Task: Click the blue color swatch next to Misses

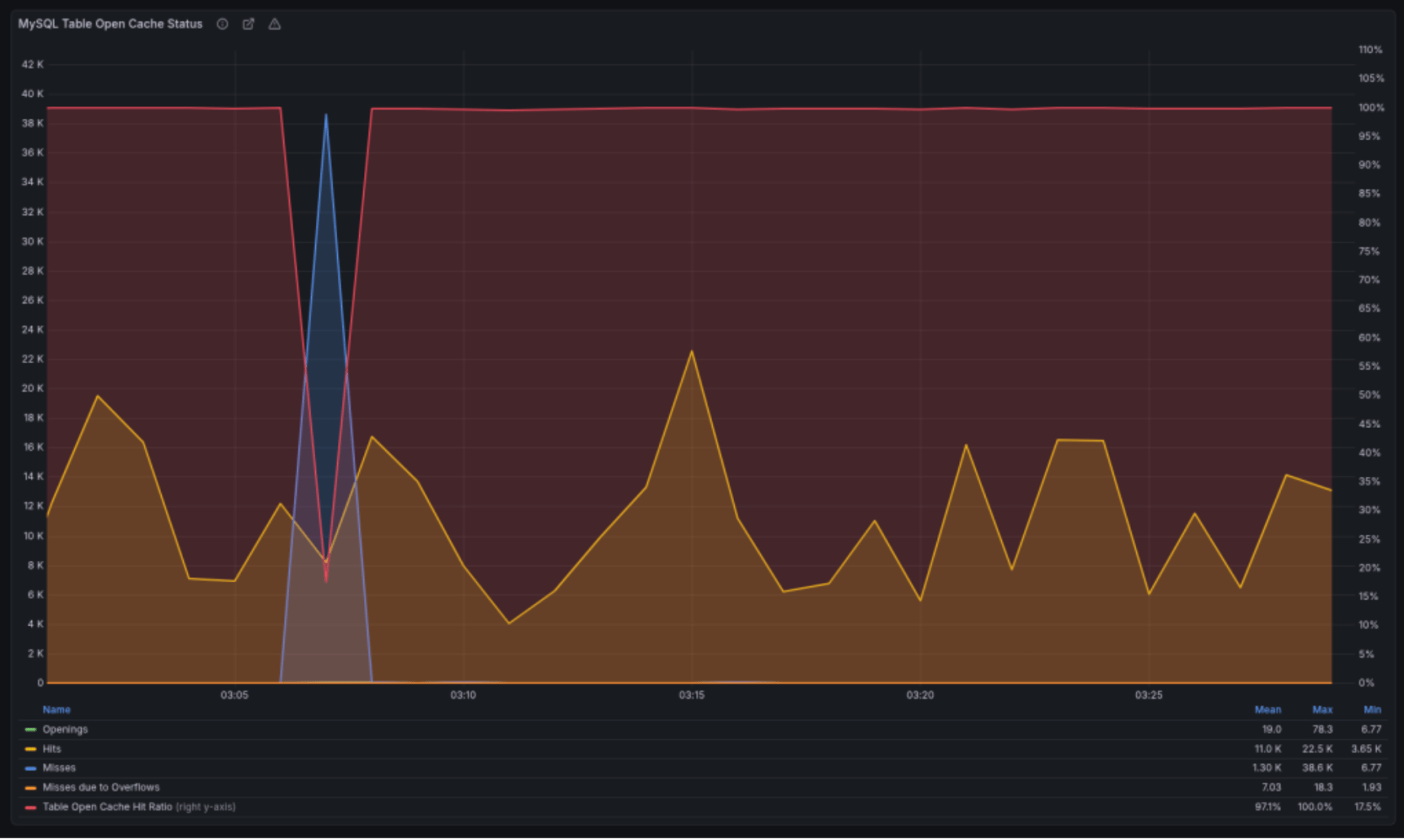Action: 29,768
